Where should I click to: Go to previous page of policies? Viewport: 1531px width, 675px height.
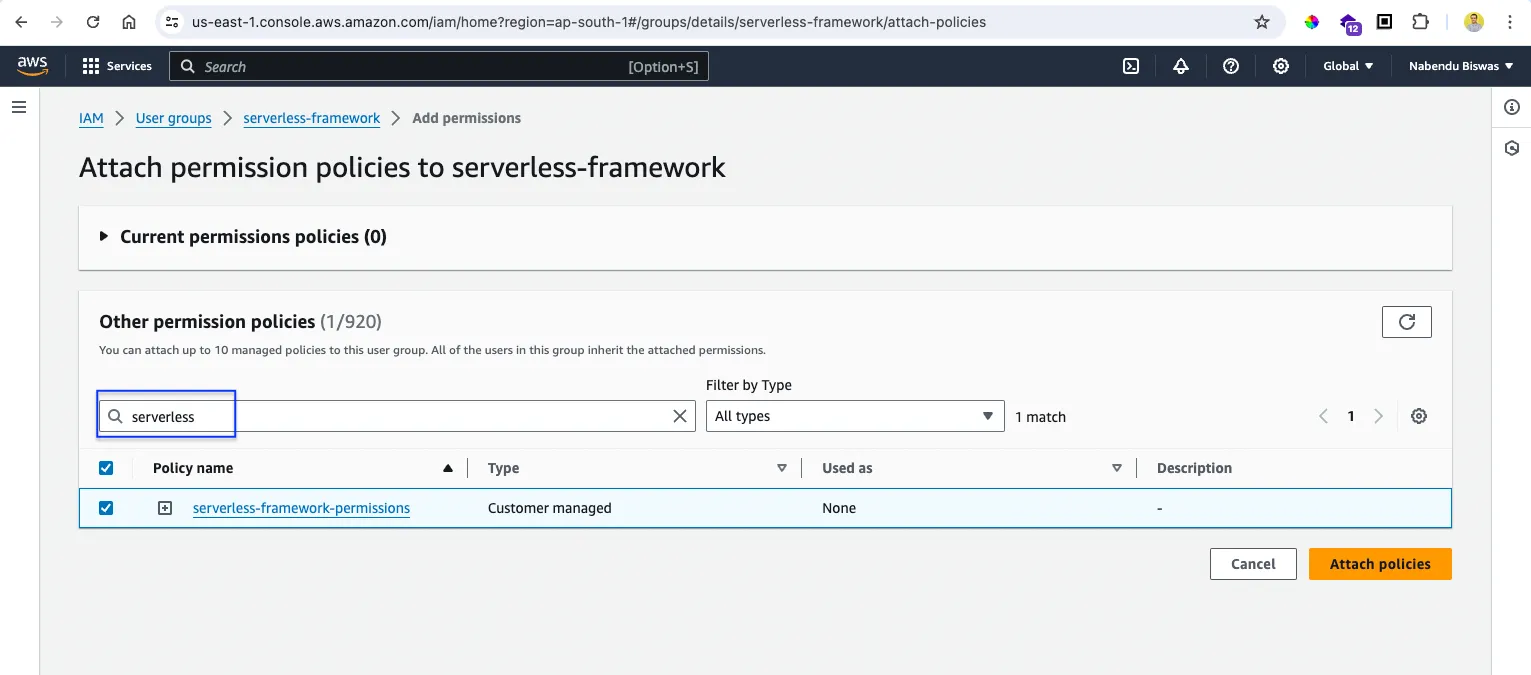pos(1323,416)
